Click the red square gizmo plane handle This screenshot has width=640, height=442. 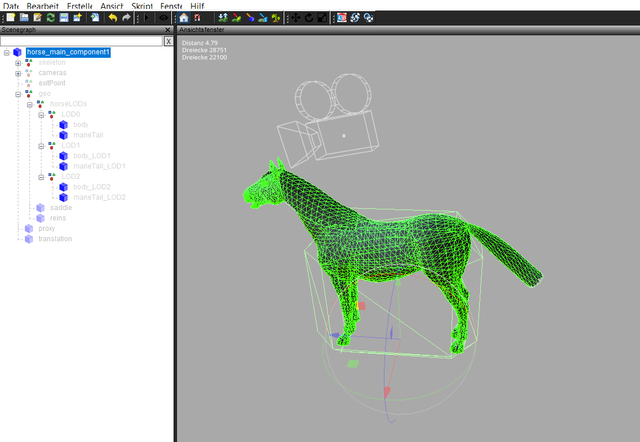(x=361, y=306)
